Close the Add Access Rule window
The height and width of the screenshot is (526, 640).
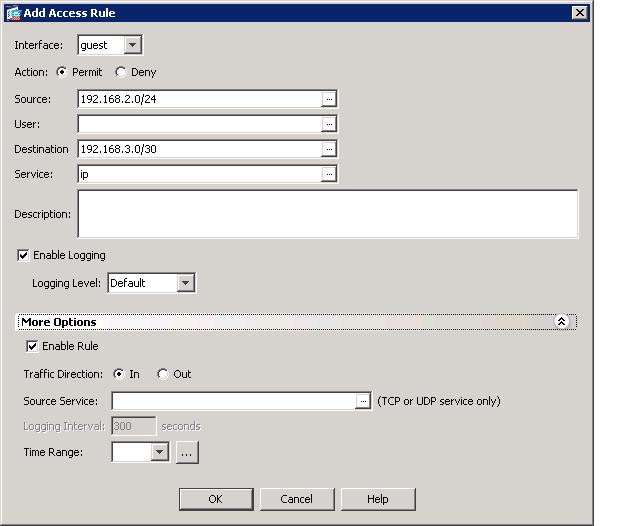pyautogui.click(x=580, y=13)
